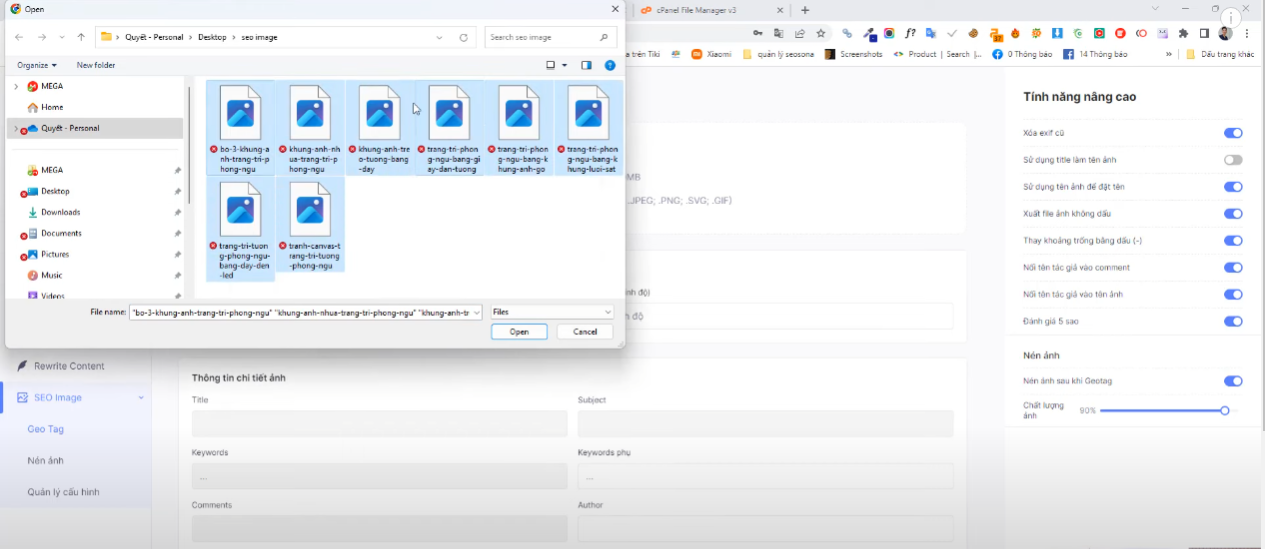1265x549 pixels.
Task: Open the help icon in Open dialog
Action: [x=610, y=65]
